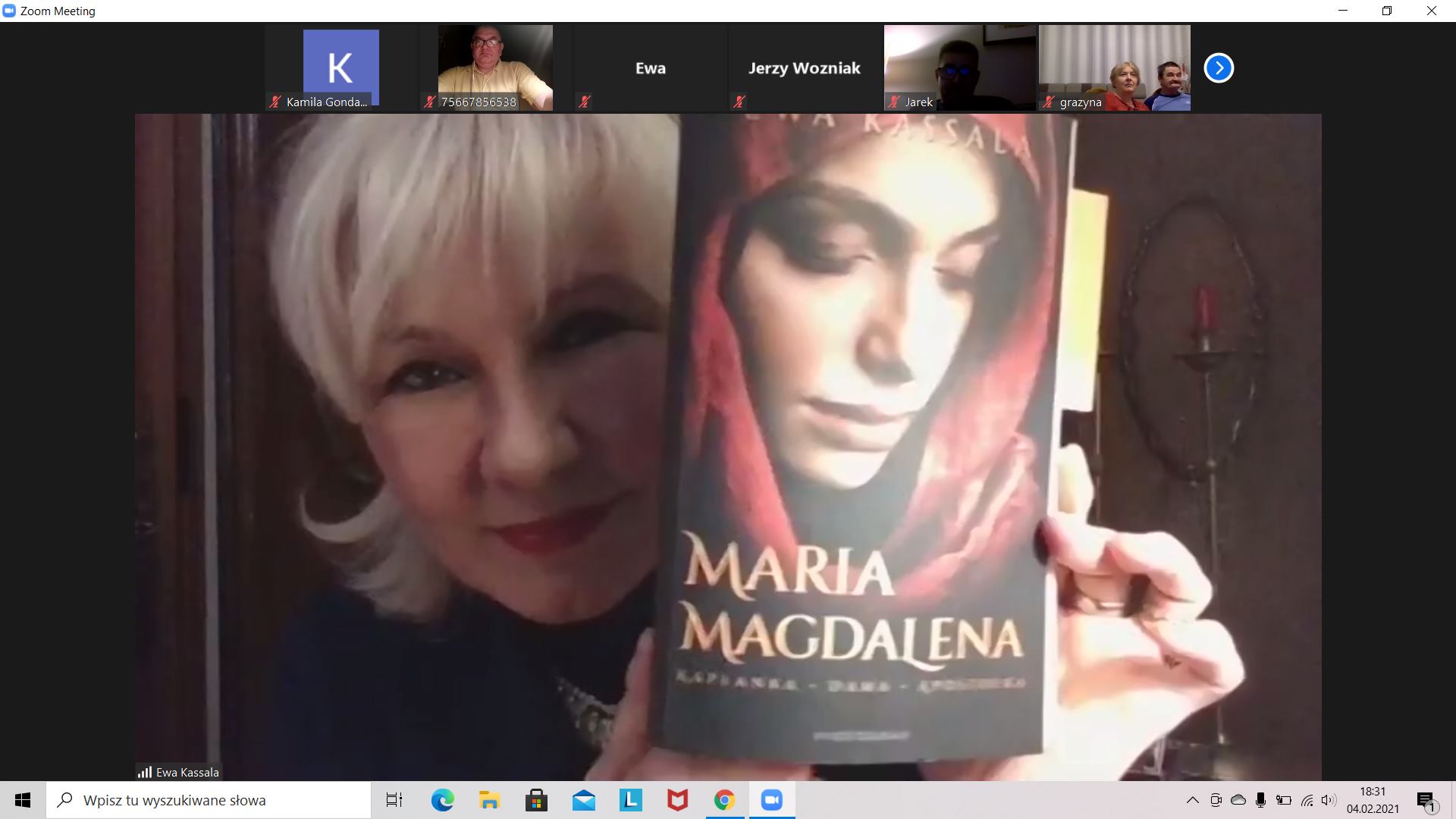Screen dimensions: 1456x819
Task: Click the muted microphone icon on Kamila's tile
Action: pyautogui.click(x=275, y=102)
